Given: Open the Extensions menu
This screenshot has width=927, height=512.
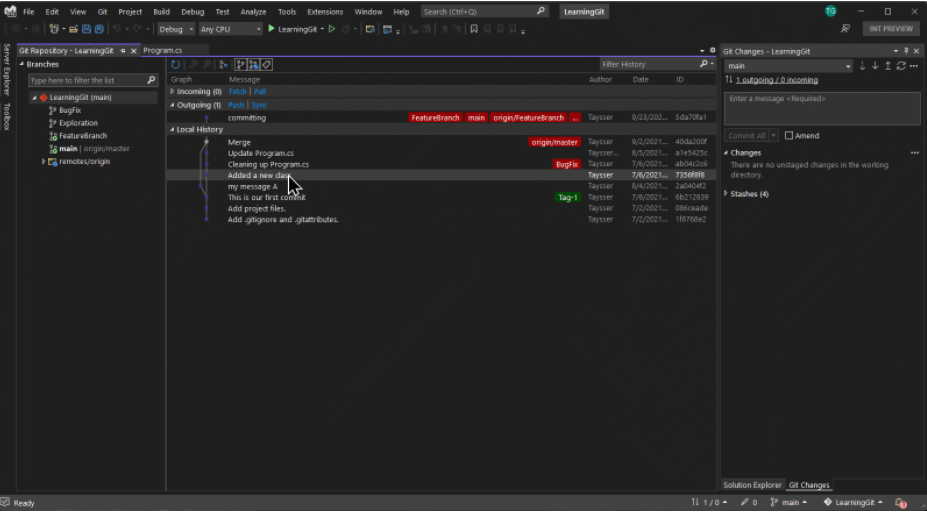Looking at the screenshot, I should pyautogui.click(x=325, y=12).
